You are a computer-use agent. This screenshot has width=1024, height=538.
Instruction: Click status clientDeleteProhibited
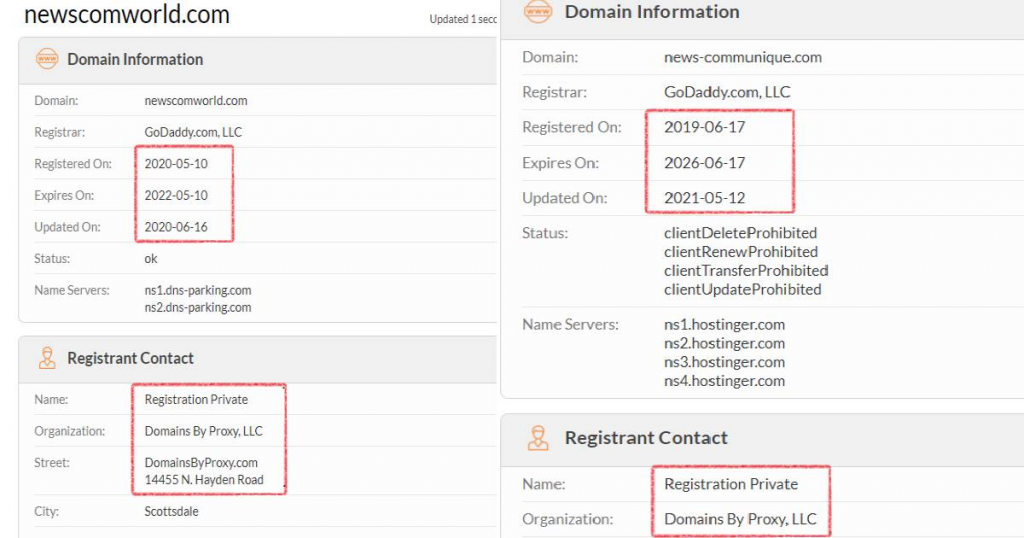741,233
